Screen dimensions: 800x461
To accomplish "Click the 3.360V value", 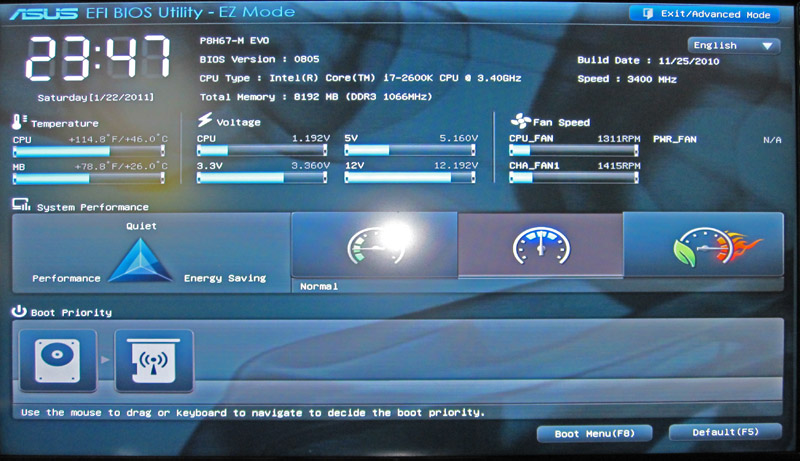I will tap(310, 165).
